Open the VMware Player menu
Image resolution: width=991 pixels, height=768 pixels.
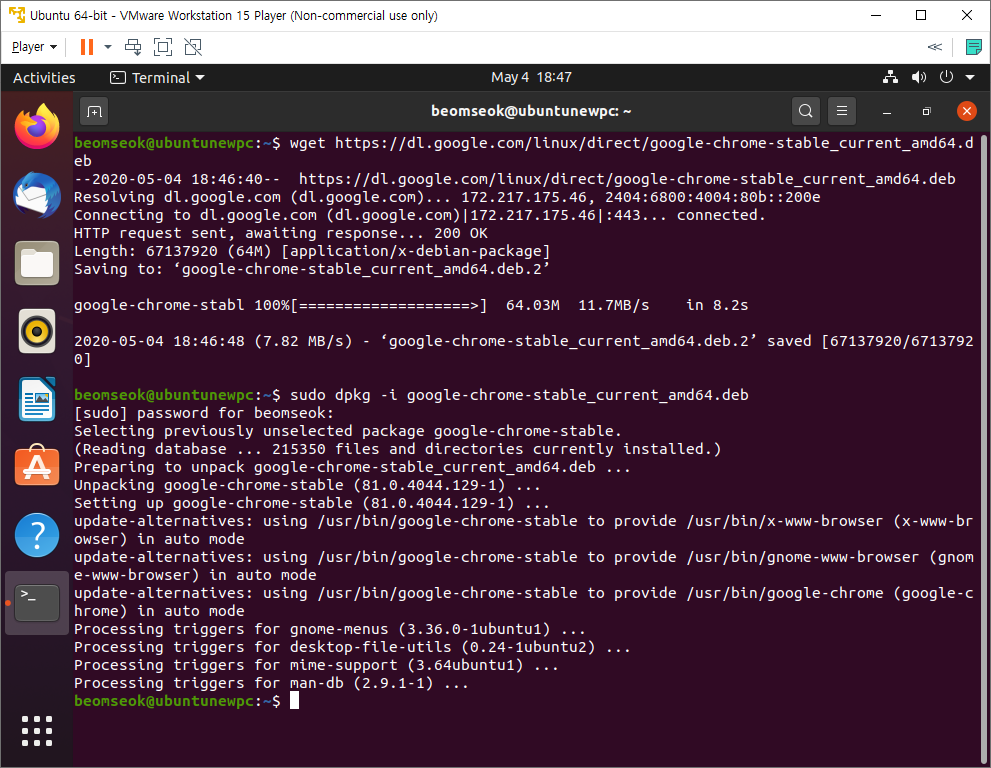(34, 47)
